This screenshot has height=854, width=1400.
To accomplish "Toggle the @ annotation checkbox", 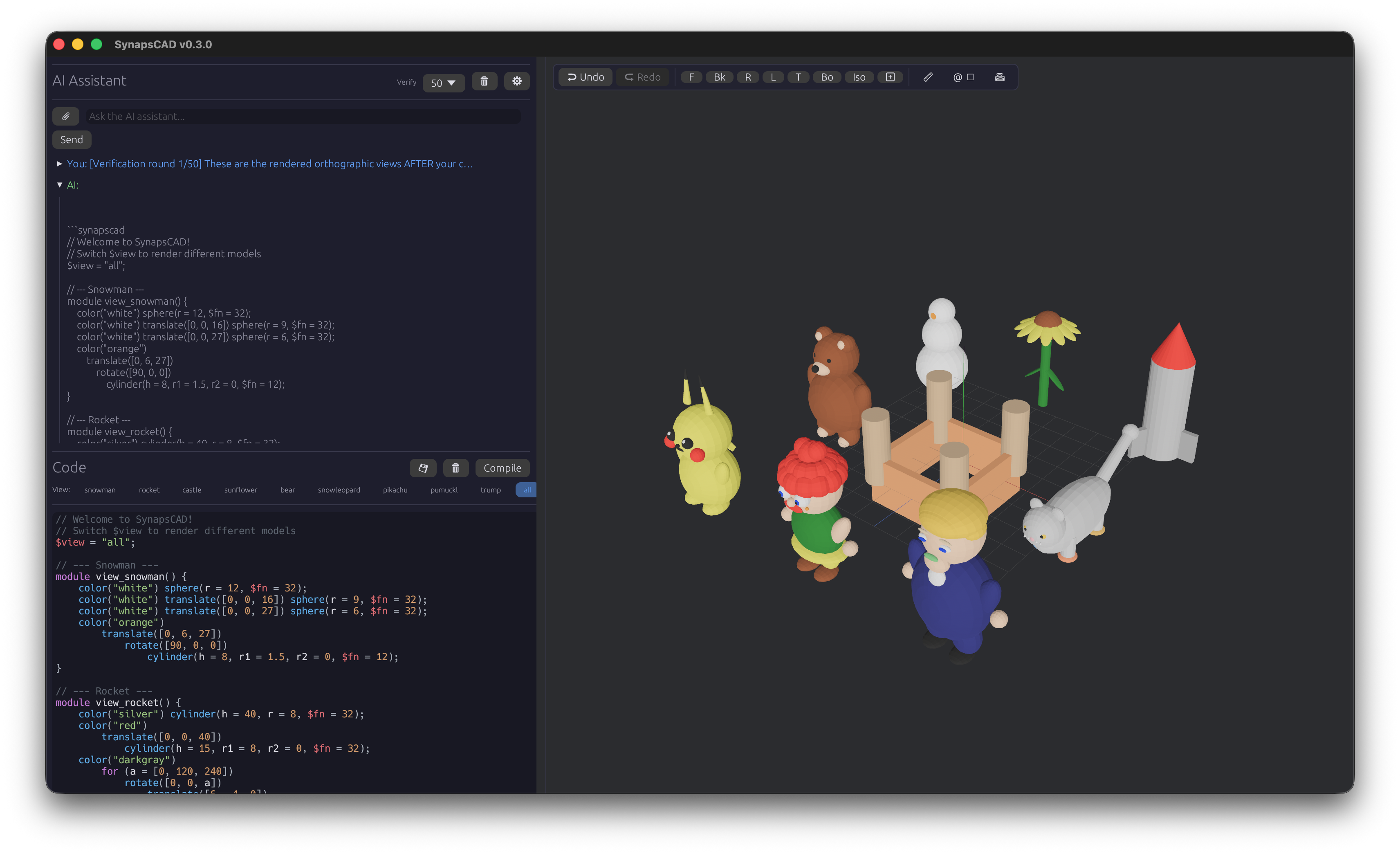I will pos(964,77).
